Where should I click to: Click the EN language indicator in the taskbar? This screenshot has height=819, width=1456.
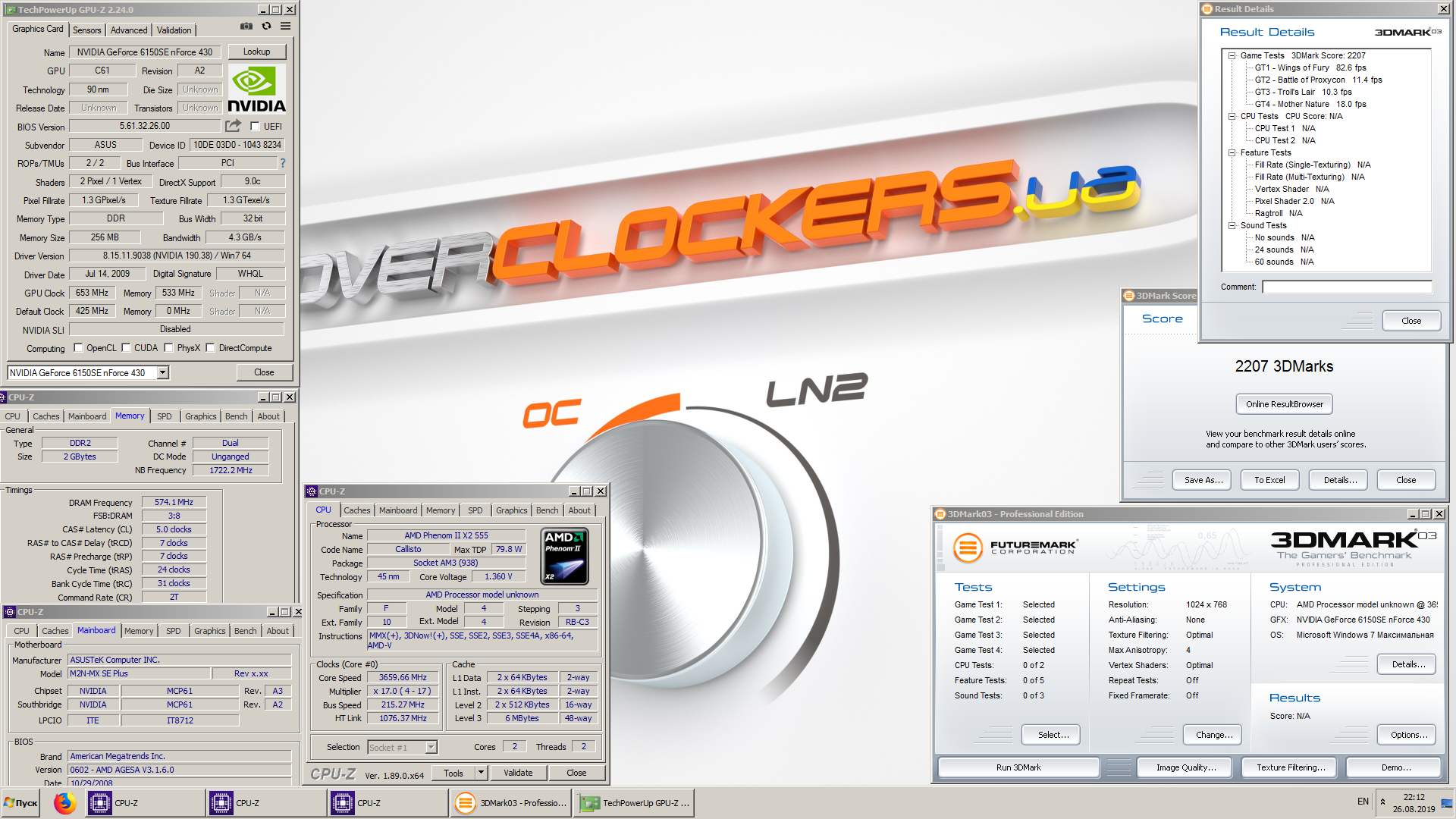[1363, 802]
